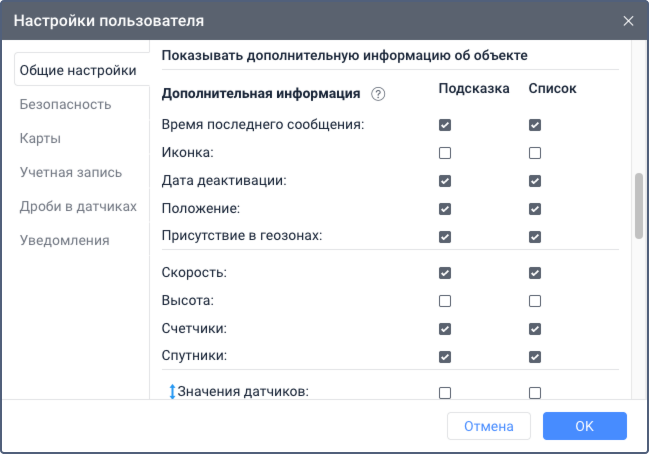The image size is (649, 454).
Task: Uncheck Дата деактивации in Список column
Action: pyautogui.click(x=535, y=181)
